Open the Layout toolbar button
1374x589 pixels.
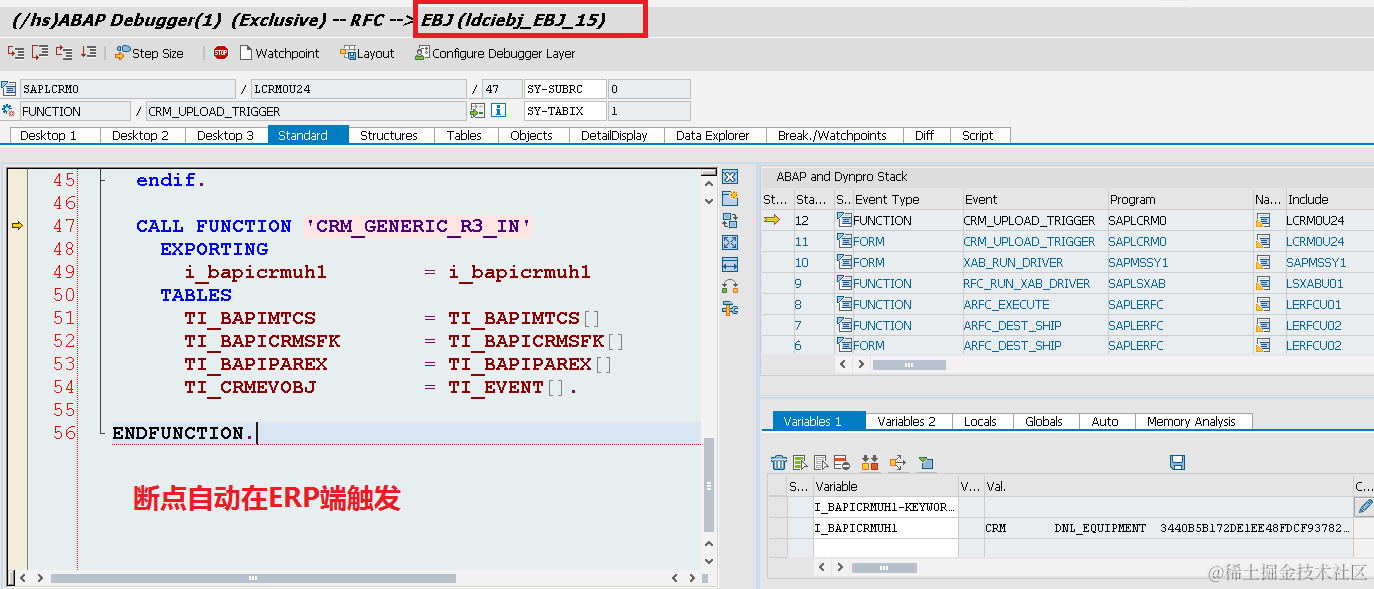[367, 53]
